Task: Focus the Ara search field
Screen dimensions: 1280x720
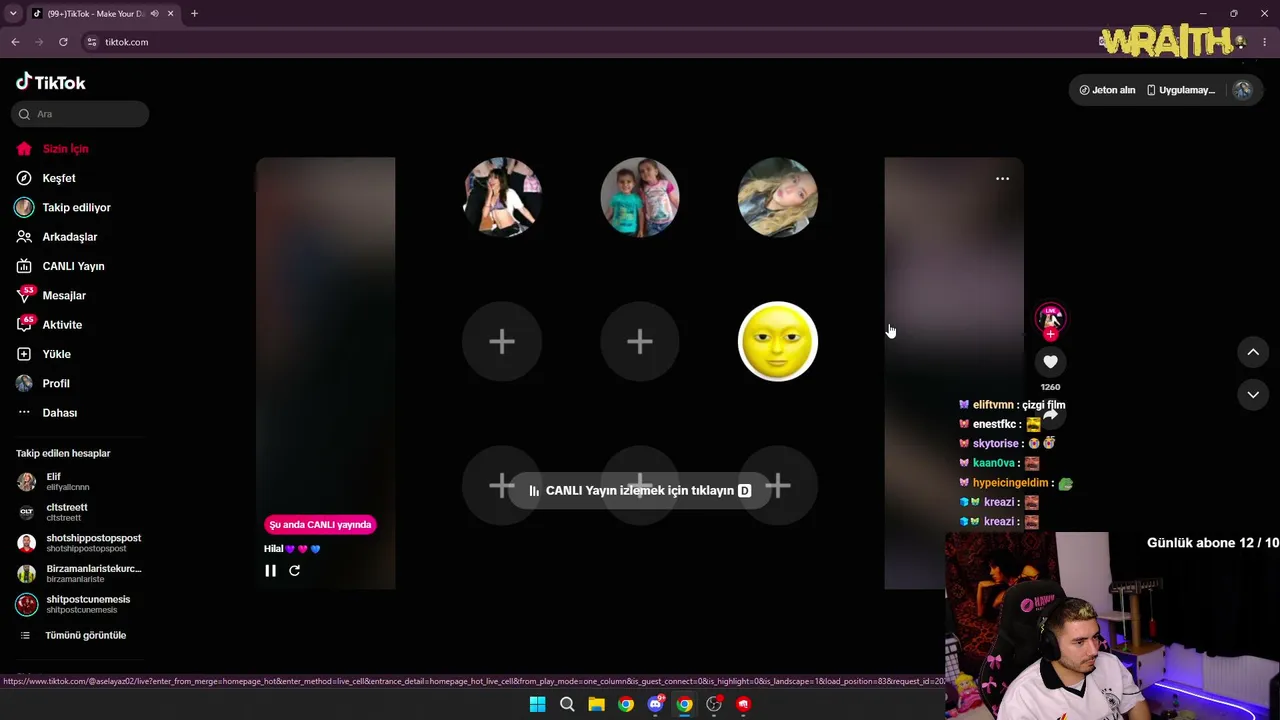Action: tap(80, 114)
